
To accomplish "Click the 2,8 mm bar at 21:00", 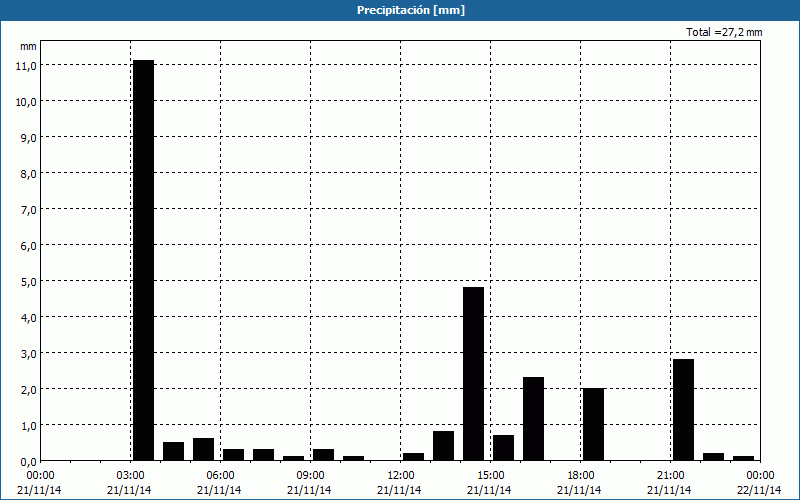I will pos(684,410).
